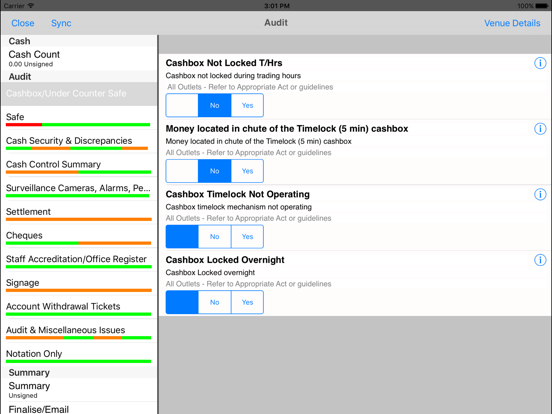The width and height of the screenshot is (552, 414).
Task: Click the Cashbox Timelock Not Operating heading
Action: coord(238,194)
